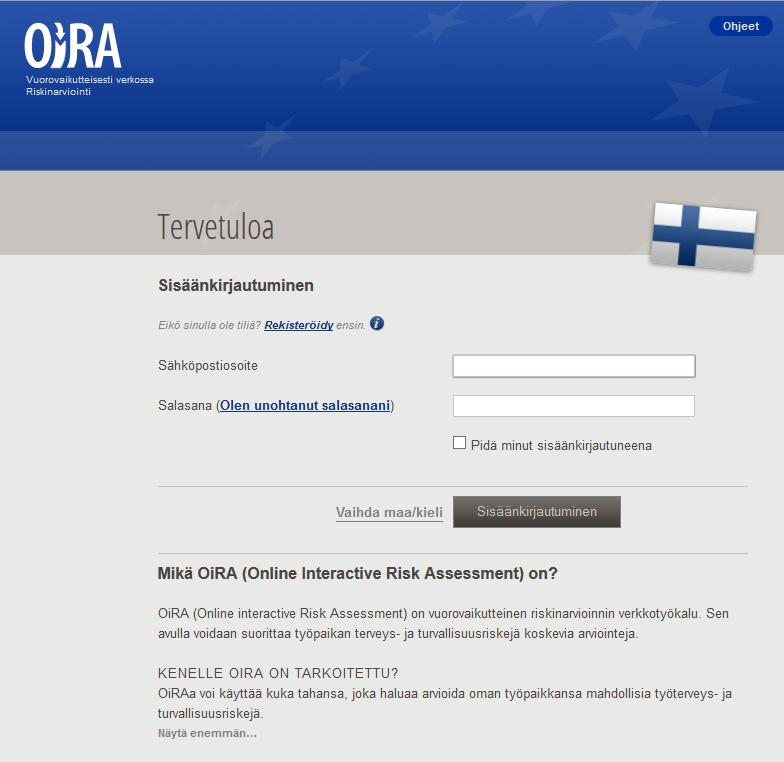The height and width of the screenshot is (762, 784).
Task: Click the Sähköpostiosoite label
Action: 208,366
